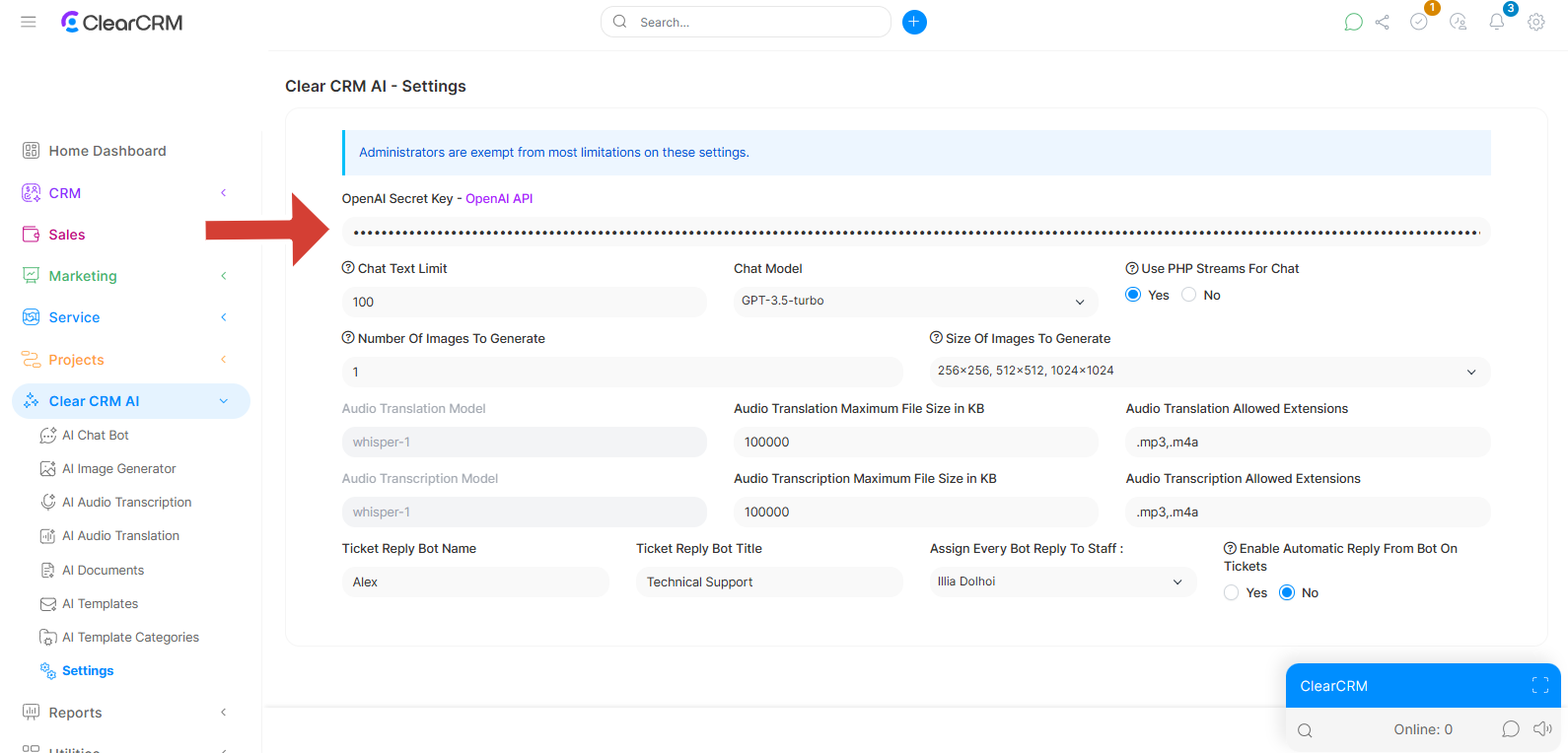Click Audio Transcription Allowed Extensions field

click(1309, 513)
